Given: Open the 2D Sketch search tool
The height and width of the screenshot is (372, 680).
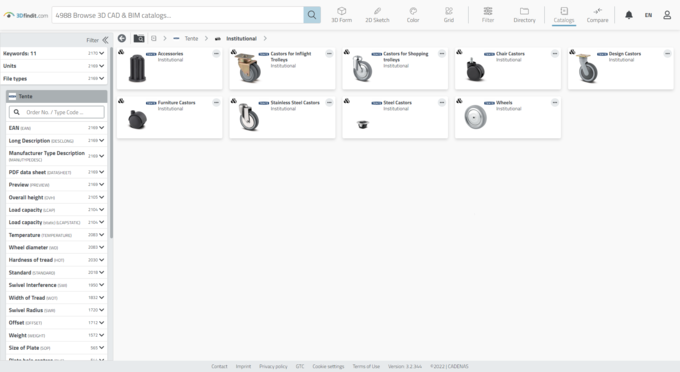Looking at the screenshot, I should [x=377, y=15].
